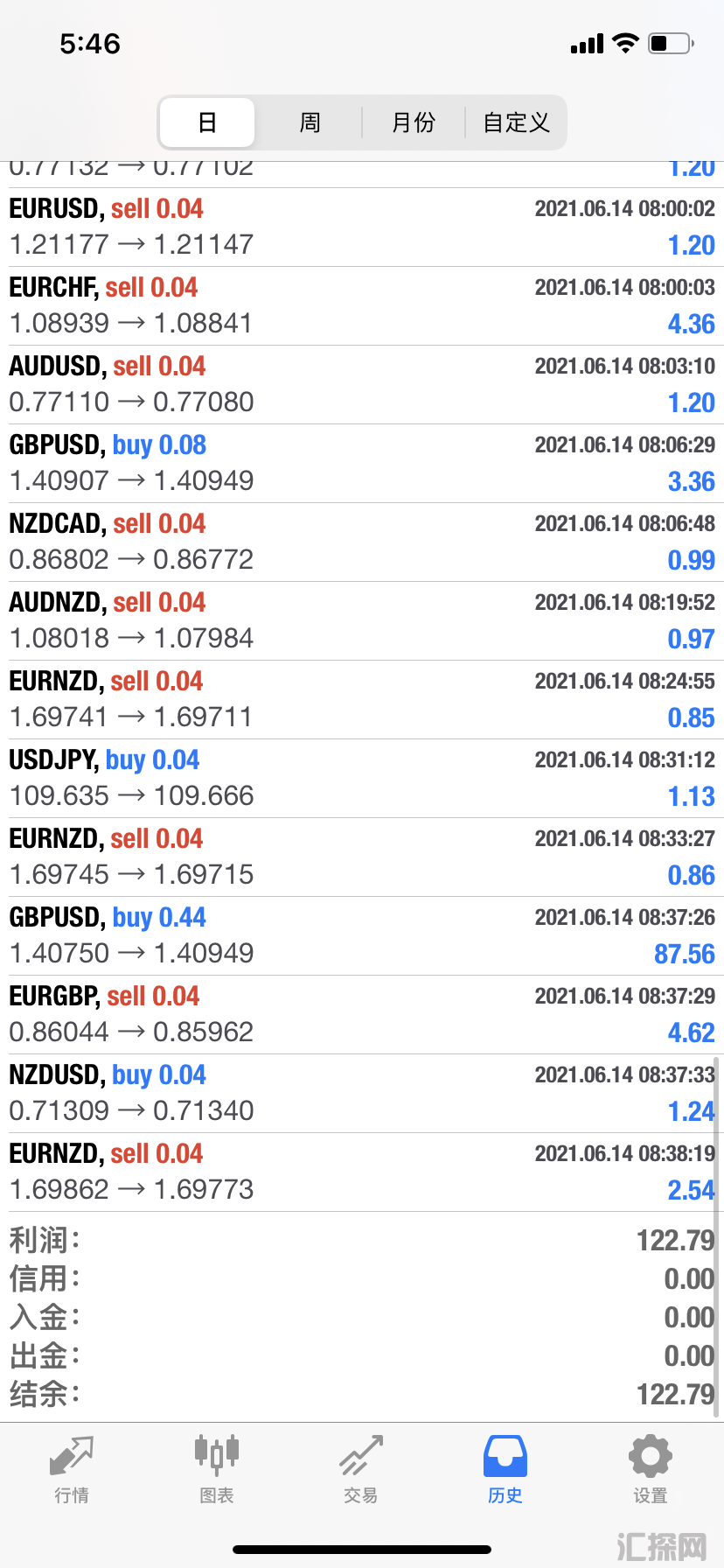Tap the NZDCAD sell 0.04 entry
Screen dimensions: 724x1568
coord(362,542)
